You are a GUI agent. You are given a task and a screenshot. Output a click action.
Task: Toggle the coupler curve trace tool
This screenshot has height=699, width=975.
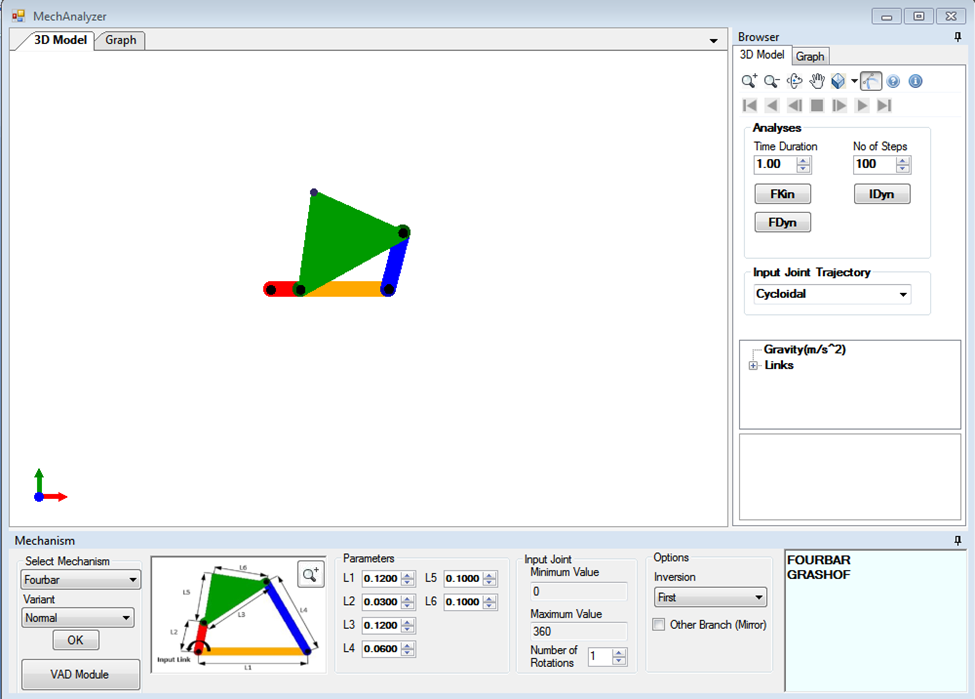871,81
